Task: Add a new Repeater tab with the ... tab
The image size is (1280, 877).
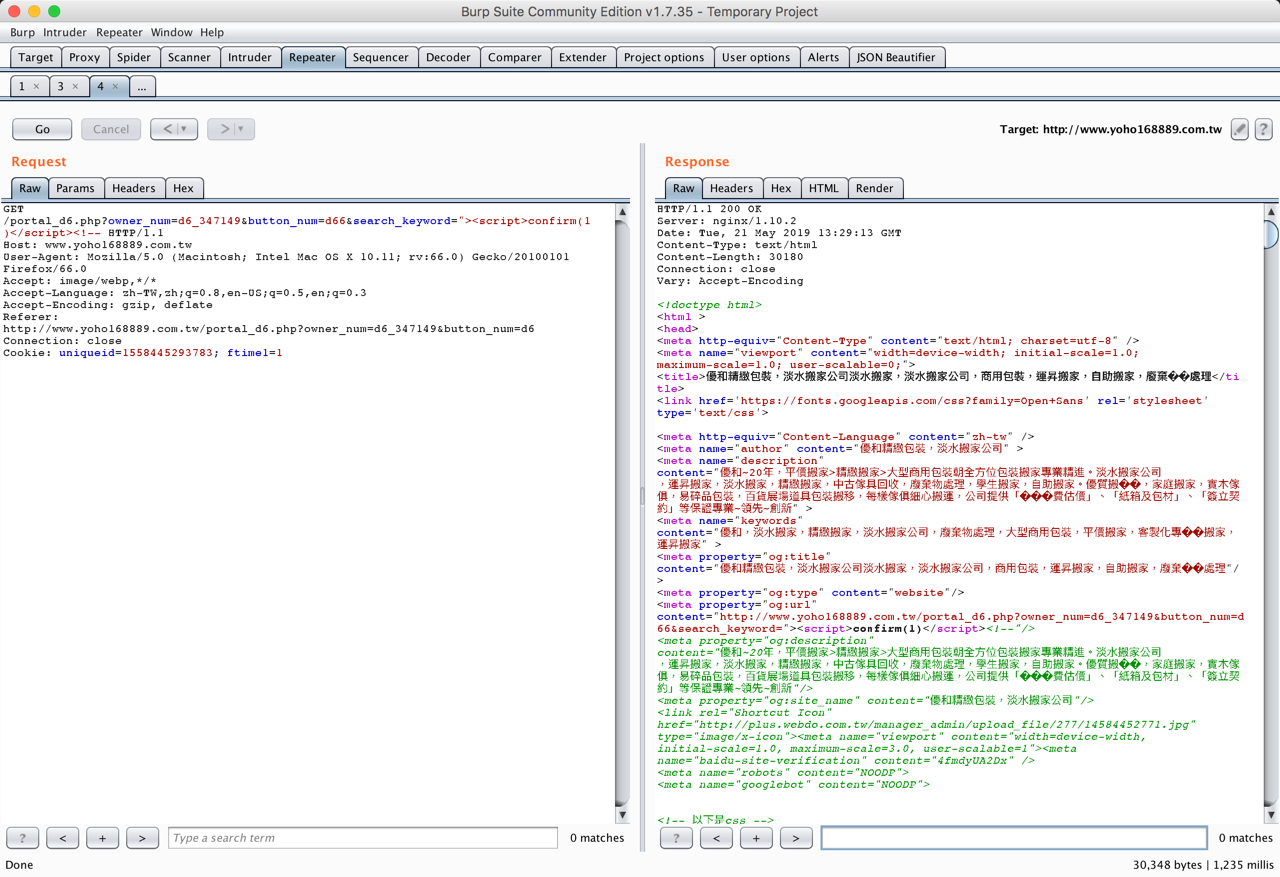Action: point(142,87)
